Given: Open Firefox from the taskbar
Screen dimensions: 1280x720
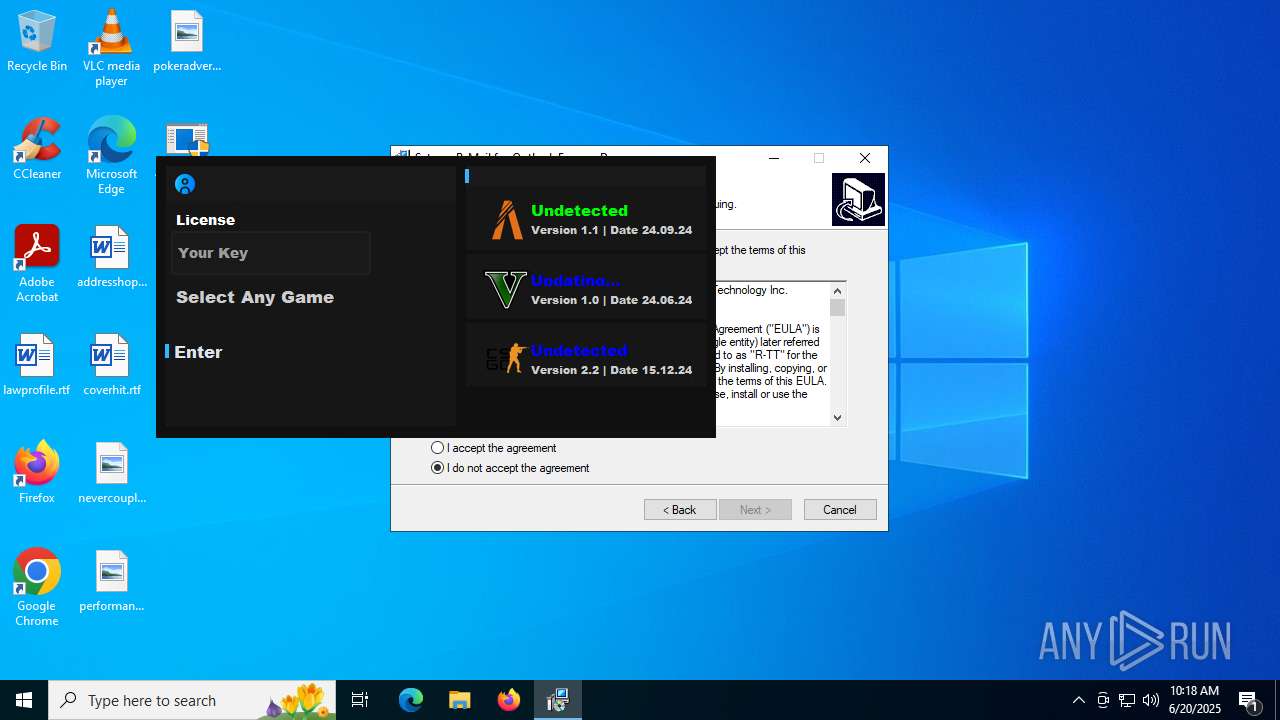Looking at the screenshot, I should 509,700.
